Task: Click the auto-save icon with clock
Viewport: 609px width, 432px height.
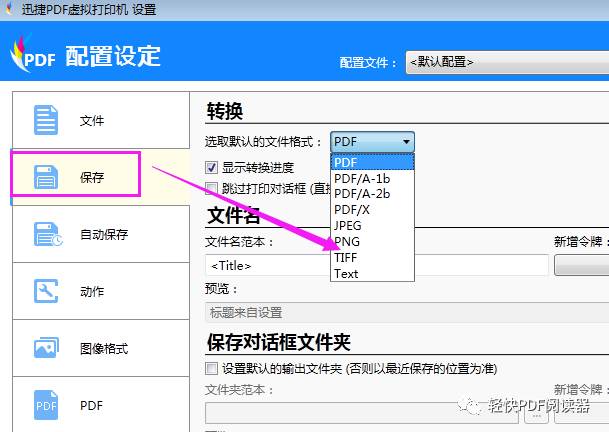Action: 48,234
